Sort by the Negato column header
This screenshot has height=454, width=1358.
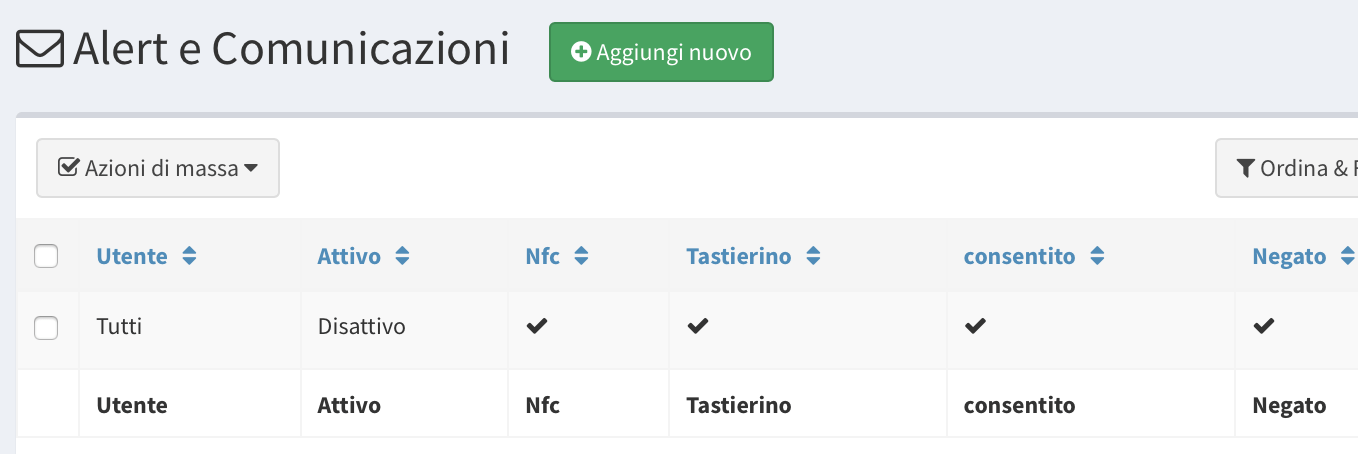point(1289,257)
